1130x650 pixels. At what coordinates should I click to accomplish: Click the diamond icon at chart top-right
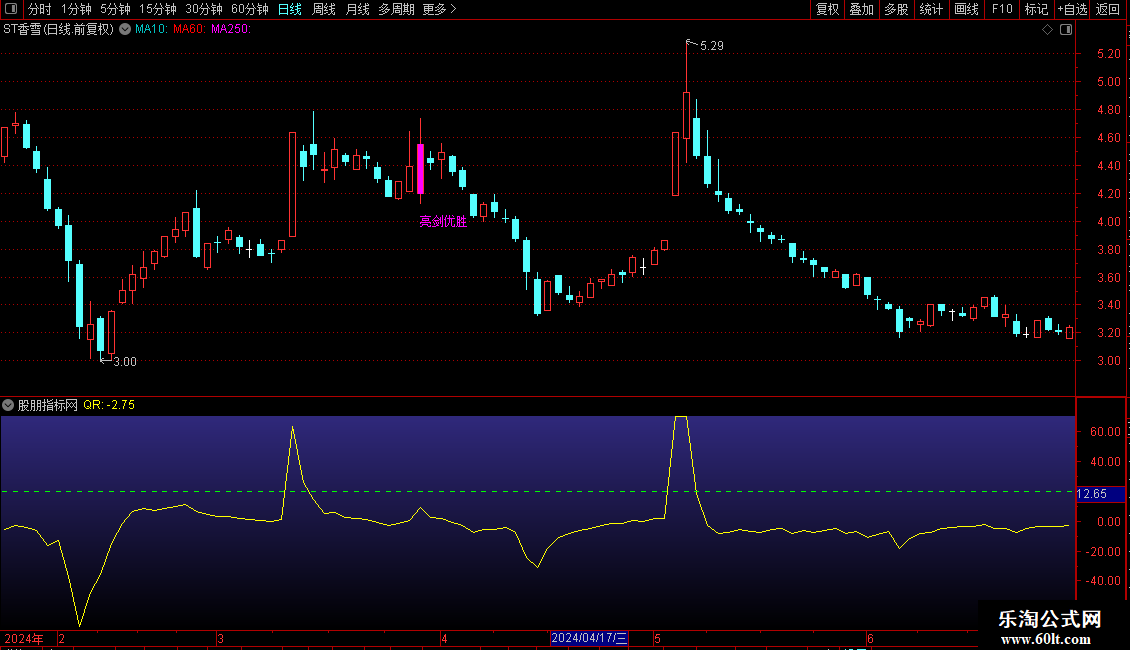[x=1048, y=30]
